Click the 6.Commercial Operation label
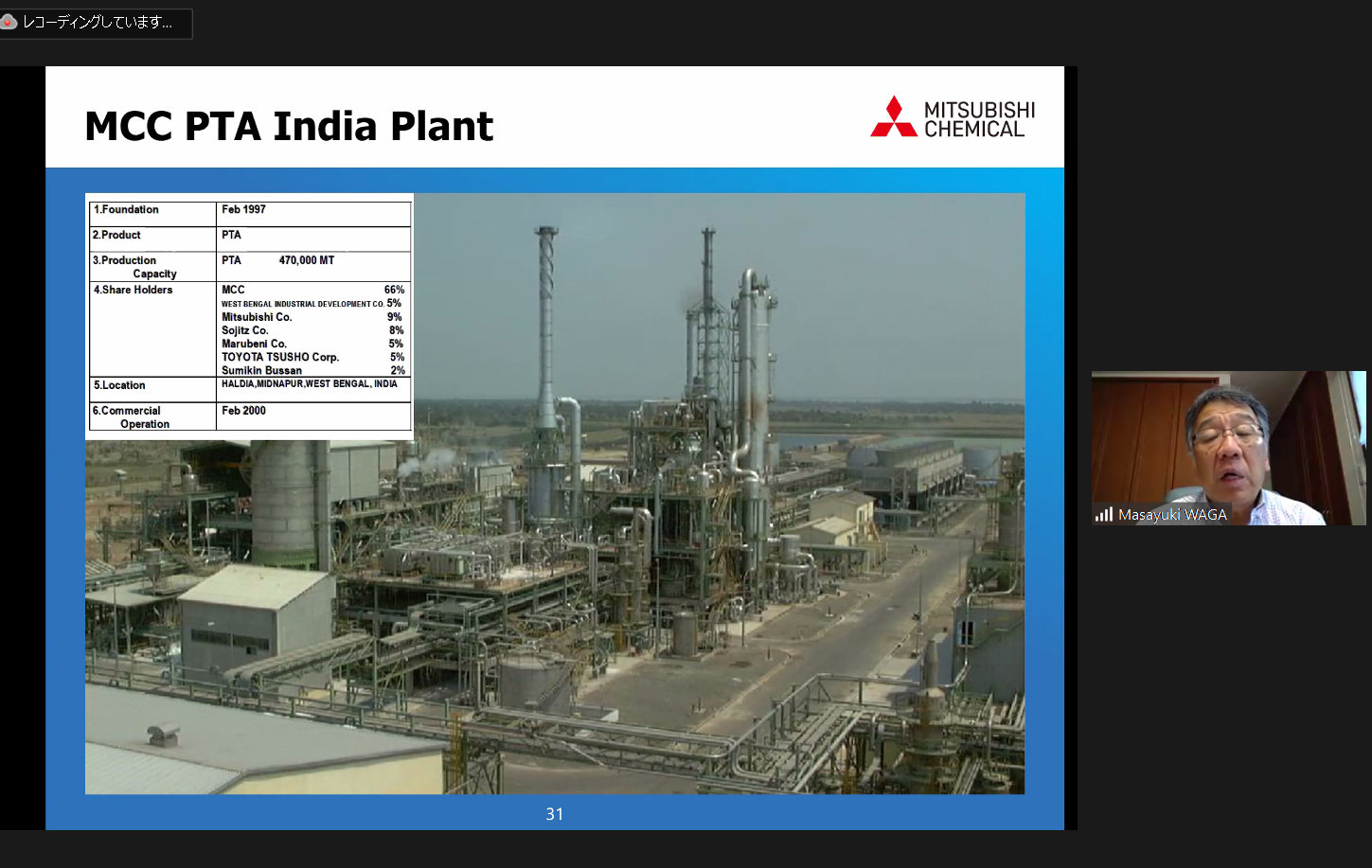1372x868 pixels. click(131, 417)
